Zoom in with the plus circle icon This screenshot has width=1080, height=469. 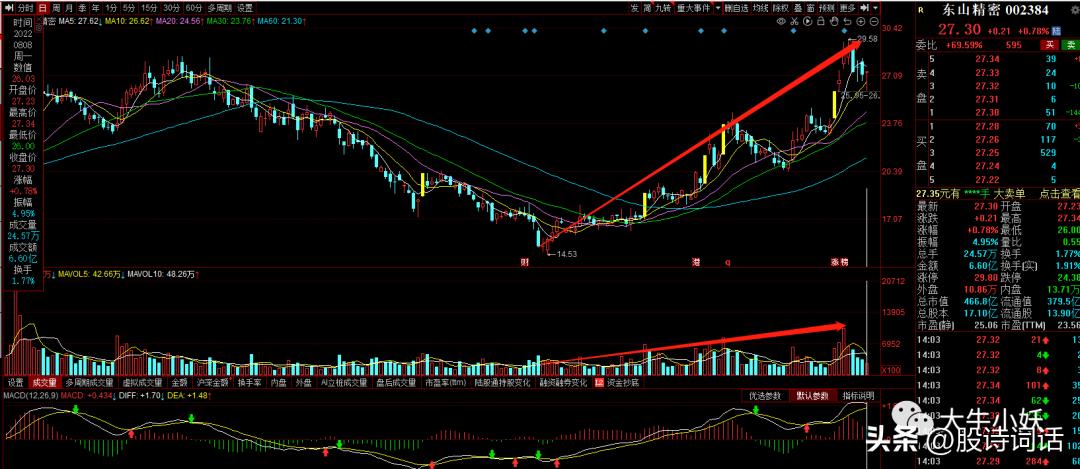point(860,21)
